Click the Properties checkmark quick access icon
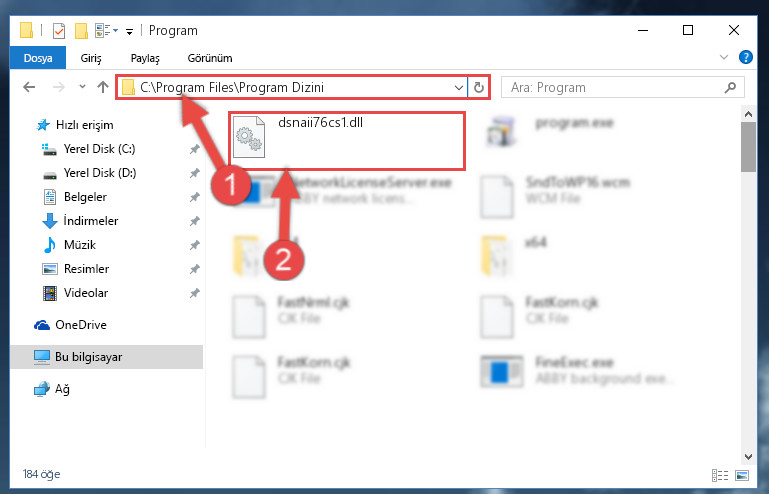This screenshot has height=494, width=769. (x=58, y=31)
